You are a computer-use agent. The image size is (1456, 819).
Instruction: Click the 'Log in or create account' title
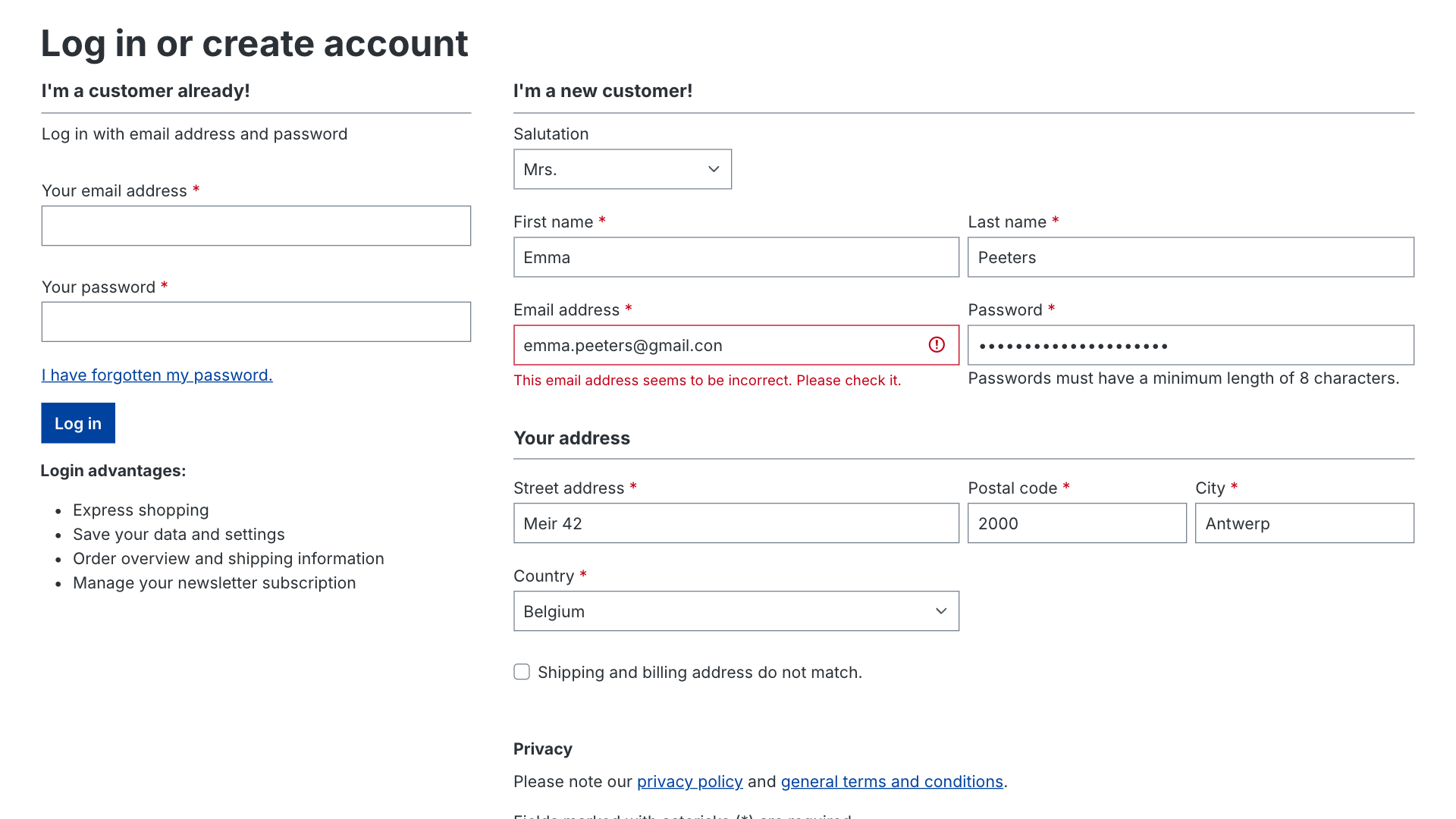[254, 43]
